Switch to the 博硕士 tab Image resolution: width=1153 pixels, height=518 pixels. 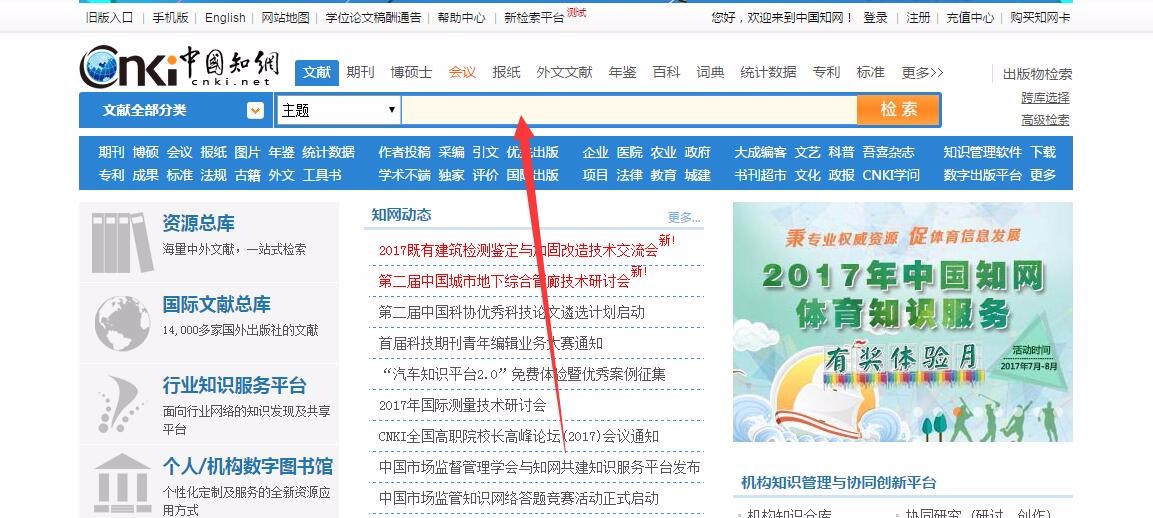411,72
